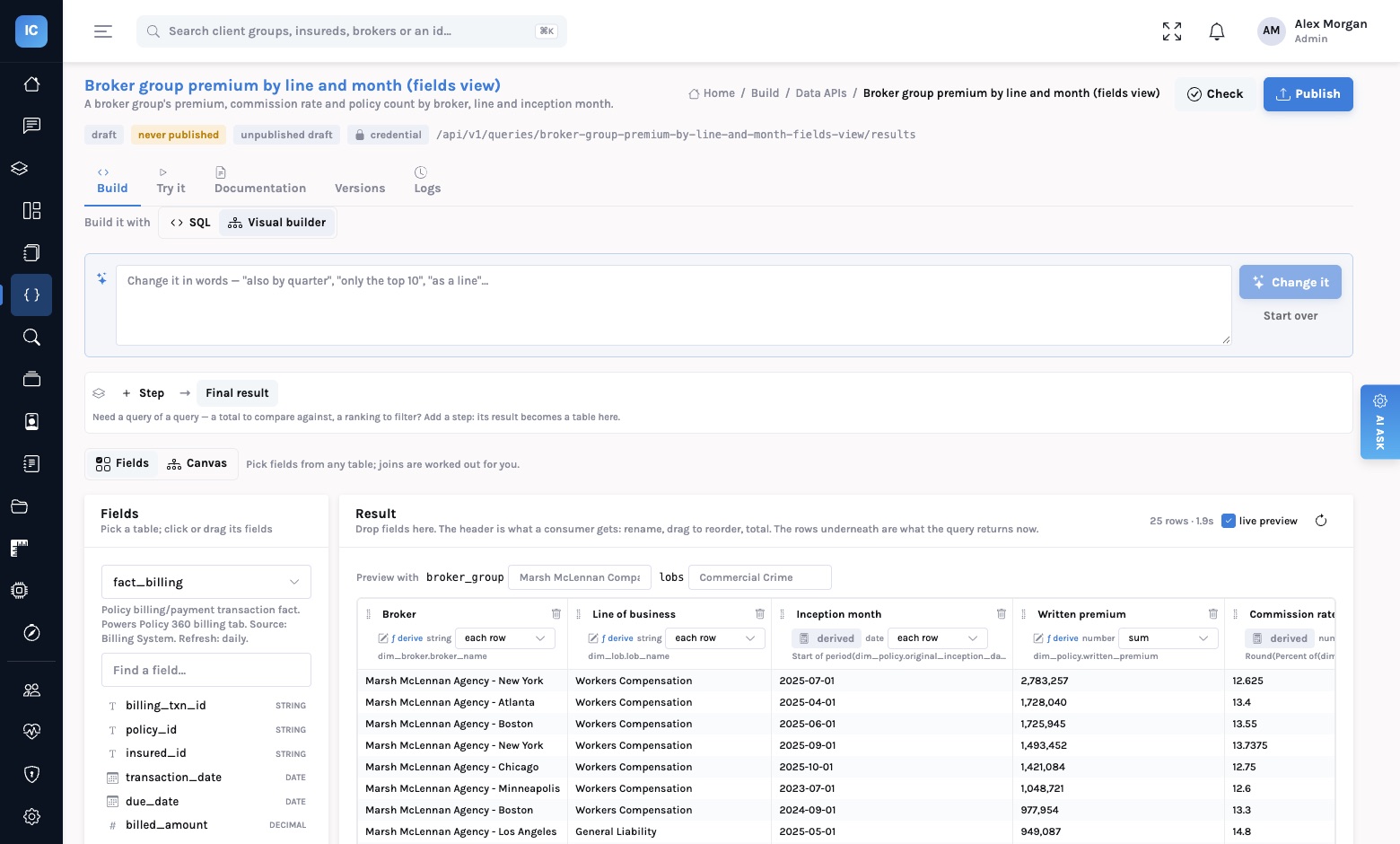Screen dimensions: 1400x844
Task: Select the Visual builder mode
Action: (x=276, y=223)
